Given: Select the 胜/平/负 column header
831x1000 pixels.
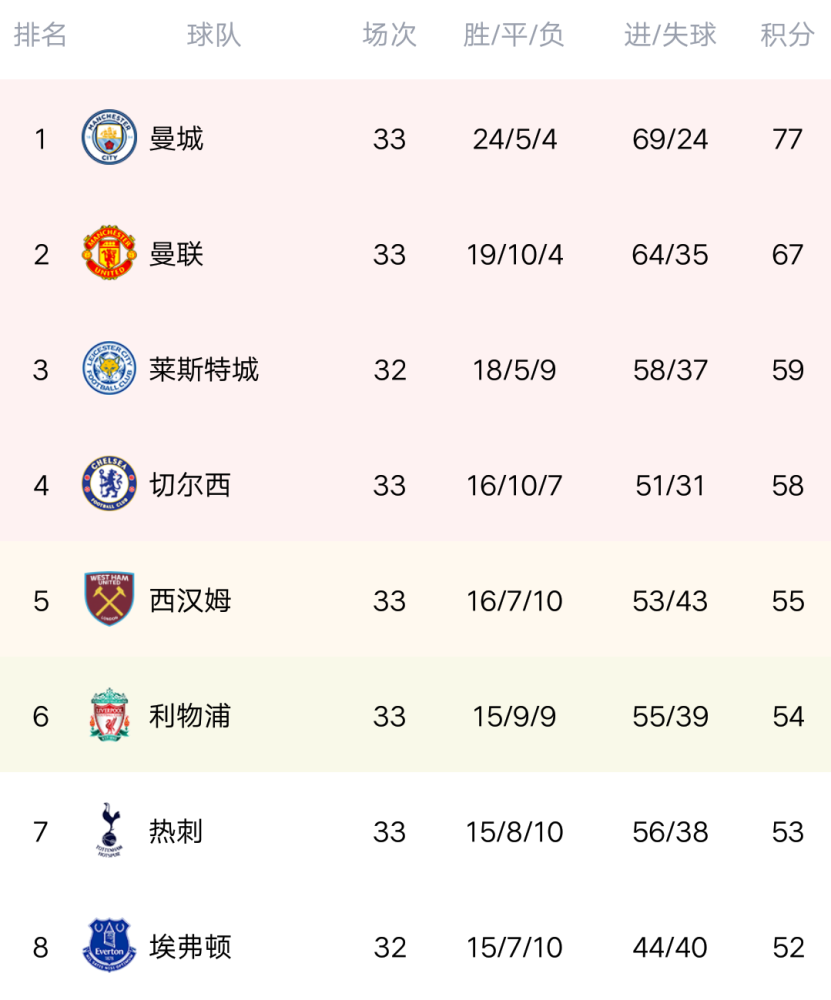Looking at the screenshot, I should click(x=514, y=35).
